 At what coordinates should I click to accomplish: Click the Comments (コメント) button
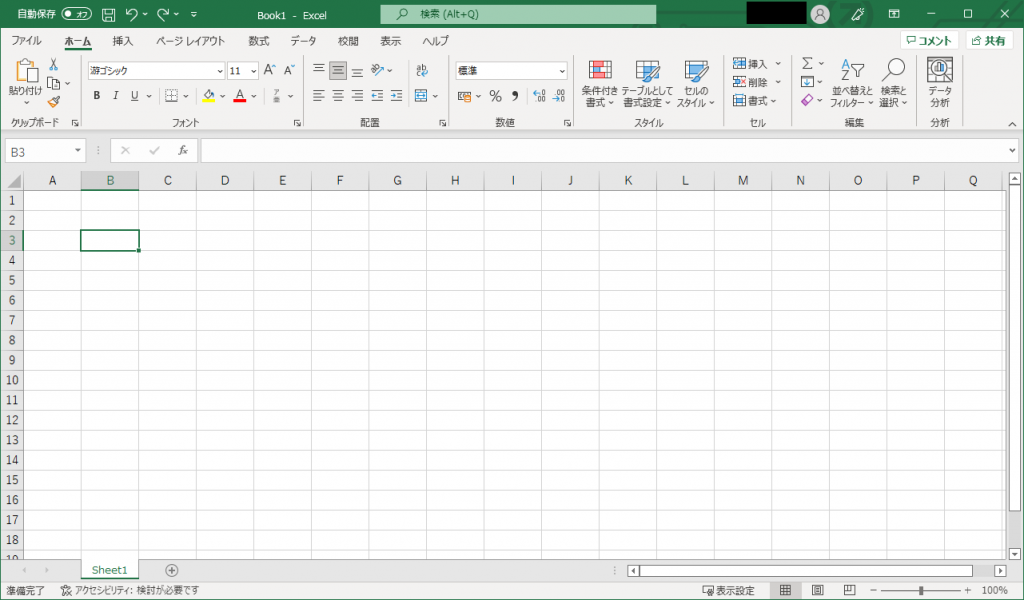pyautogui.click(x=929, y=40)
